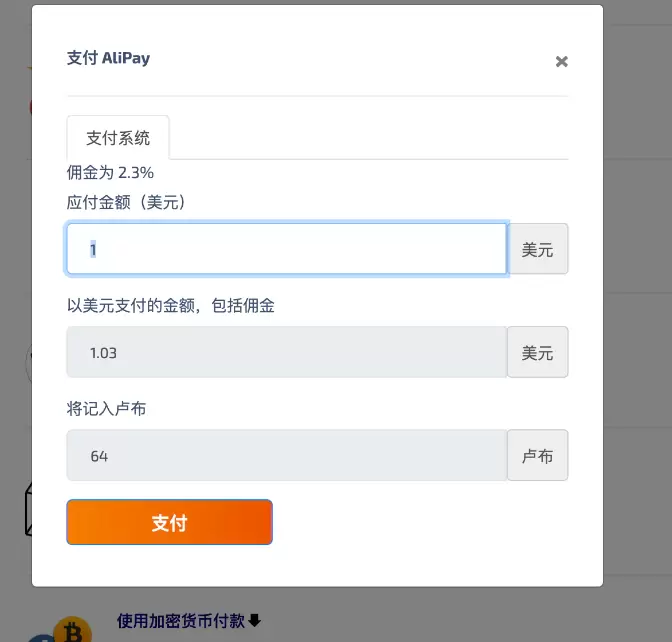672x642 pixels.
Task: Click the 1.03 total-with-commission field
Action: click(x=287, y=352)
